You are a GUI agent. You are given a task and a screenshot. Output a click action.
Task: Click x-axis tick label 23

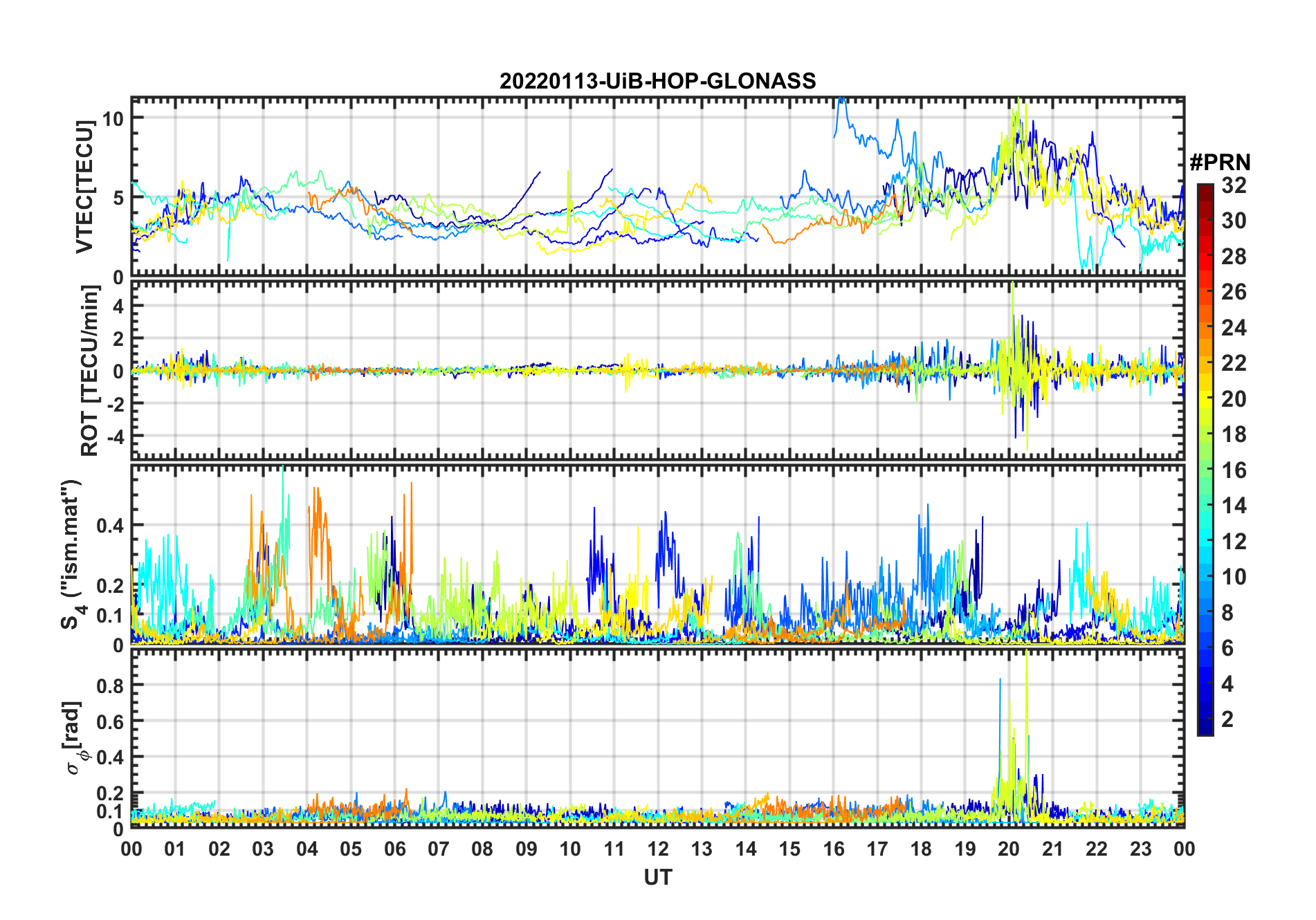[1141, 849]
